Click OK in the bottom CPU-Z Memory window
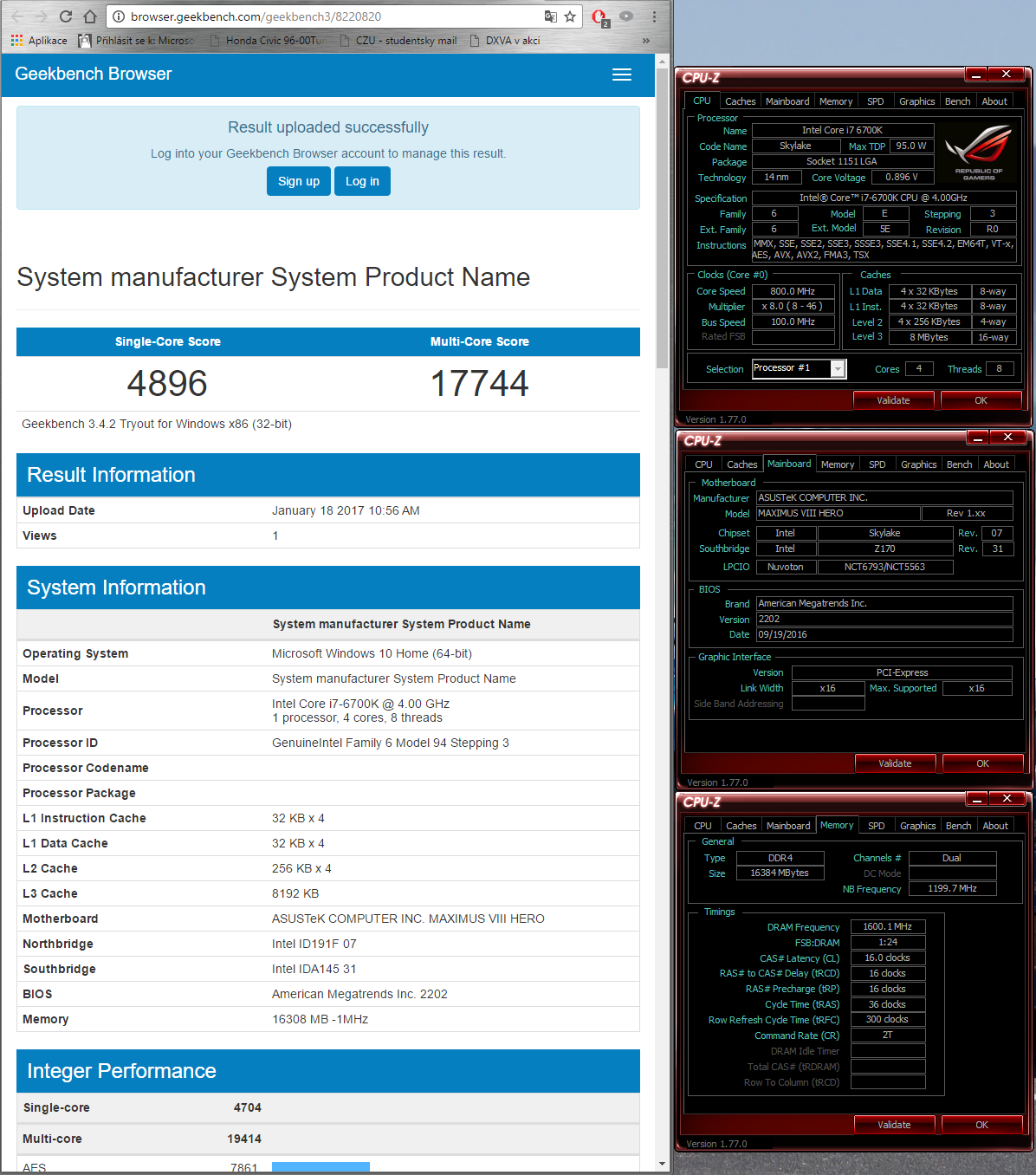The image size is (1036, 1175). click(981, 1125)
